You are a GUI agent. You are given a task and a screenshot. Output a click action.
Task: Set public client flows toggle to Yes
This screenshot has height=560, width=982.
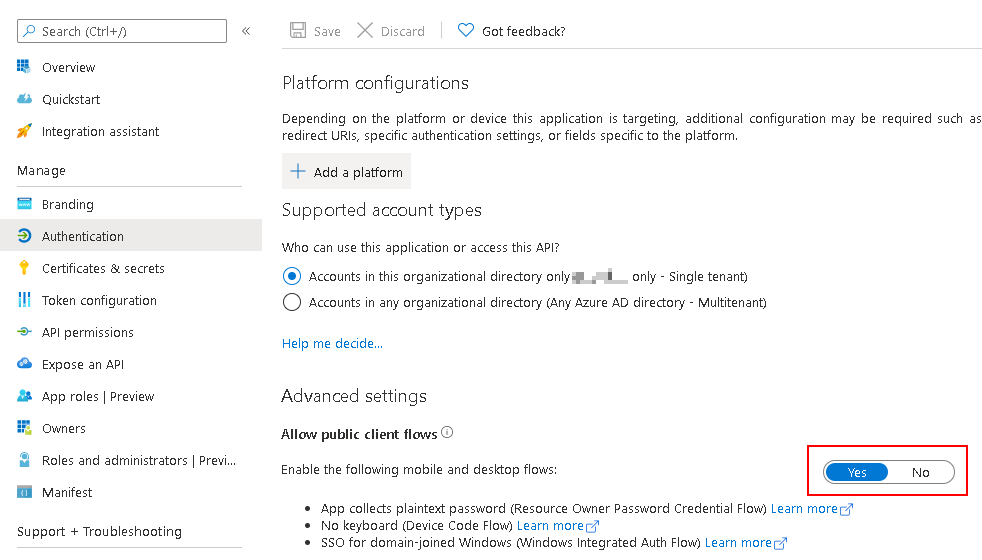(x=857, y=472)
